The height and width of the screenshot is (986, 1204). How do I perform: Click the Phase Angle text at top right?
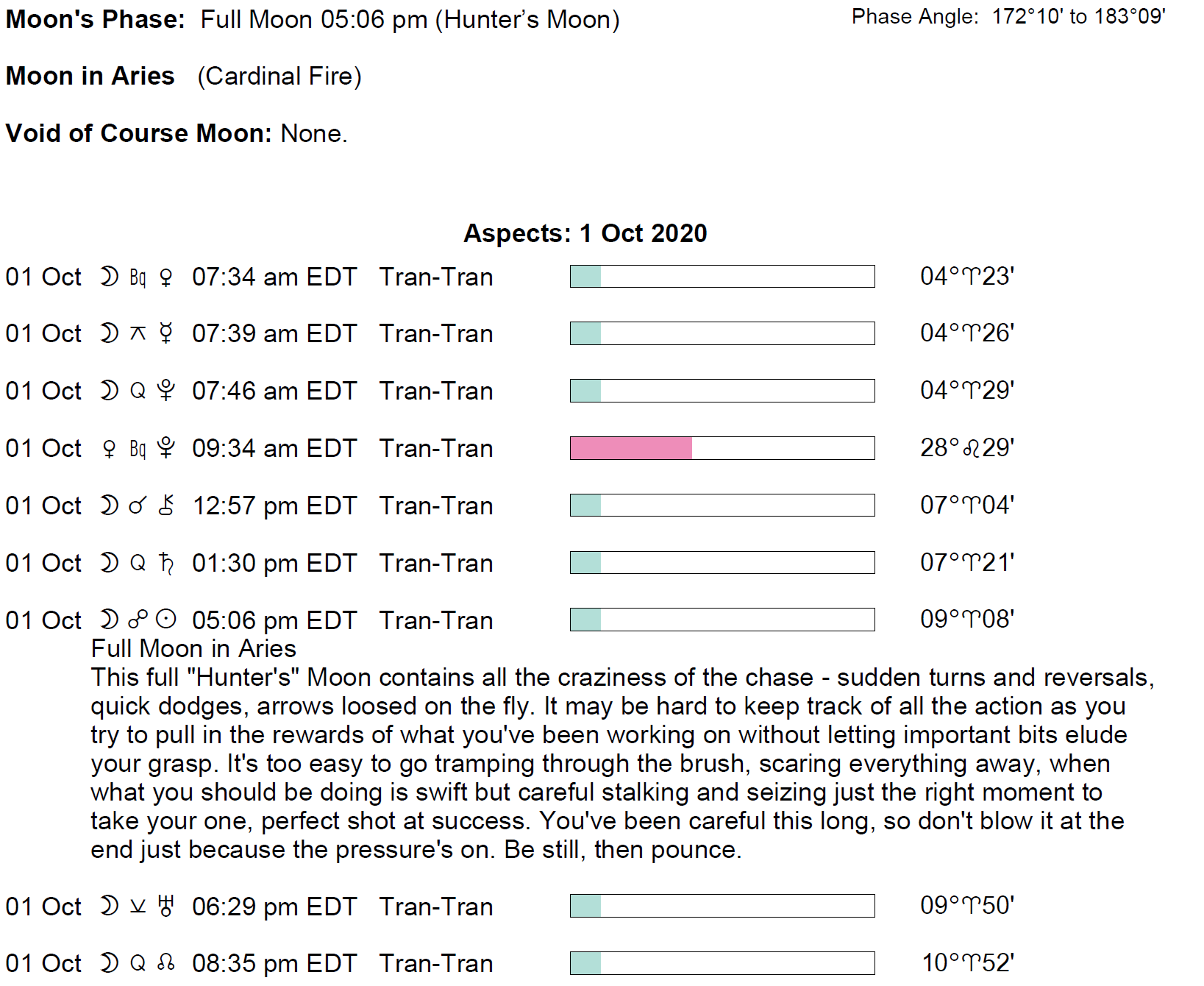point(1008,16)
